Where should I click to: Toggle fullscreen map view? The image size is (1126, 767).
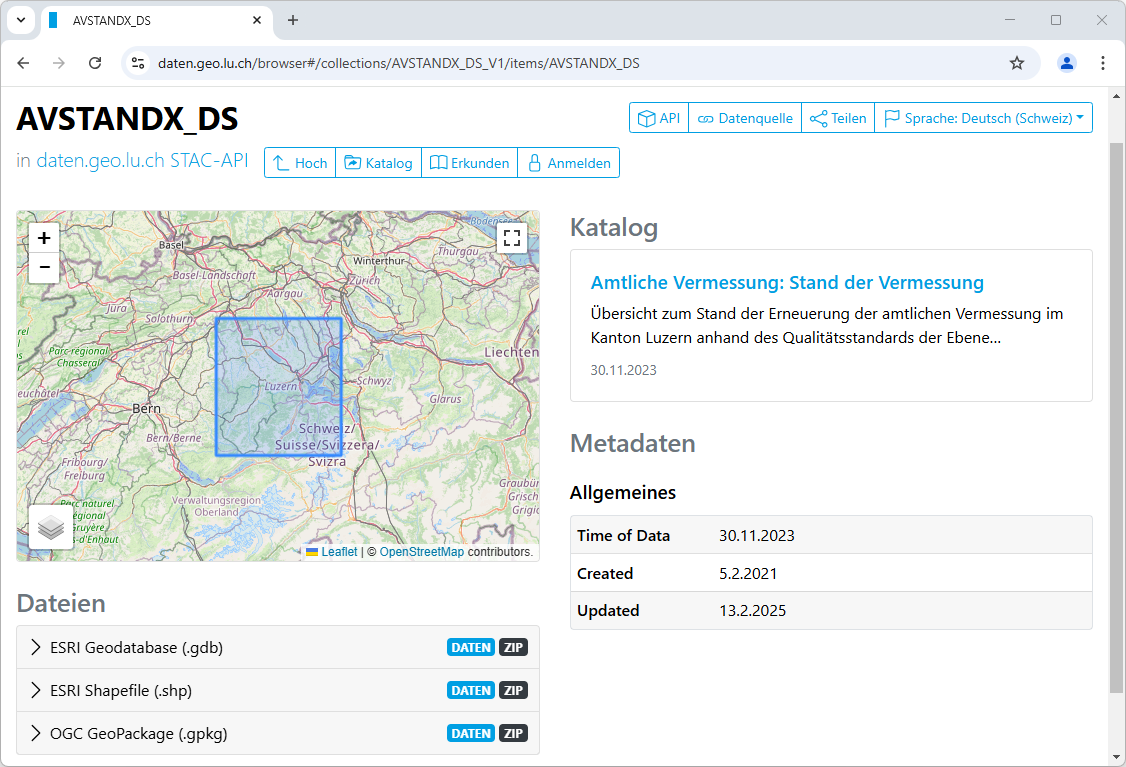point(512,238)
